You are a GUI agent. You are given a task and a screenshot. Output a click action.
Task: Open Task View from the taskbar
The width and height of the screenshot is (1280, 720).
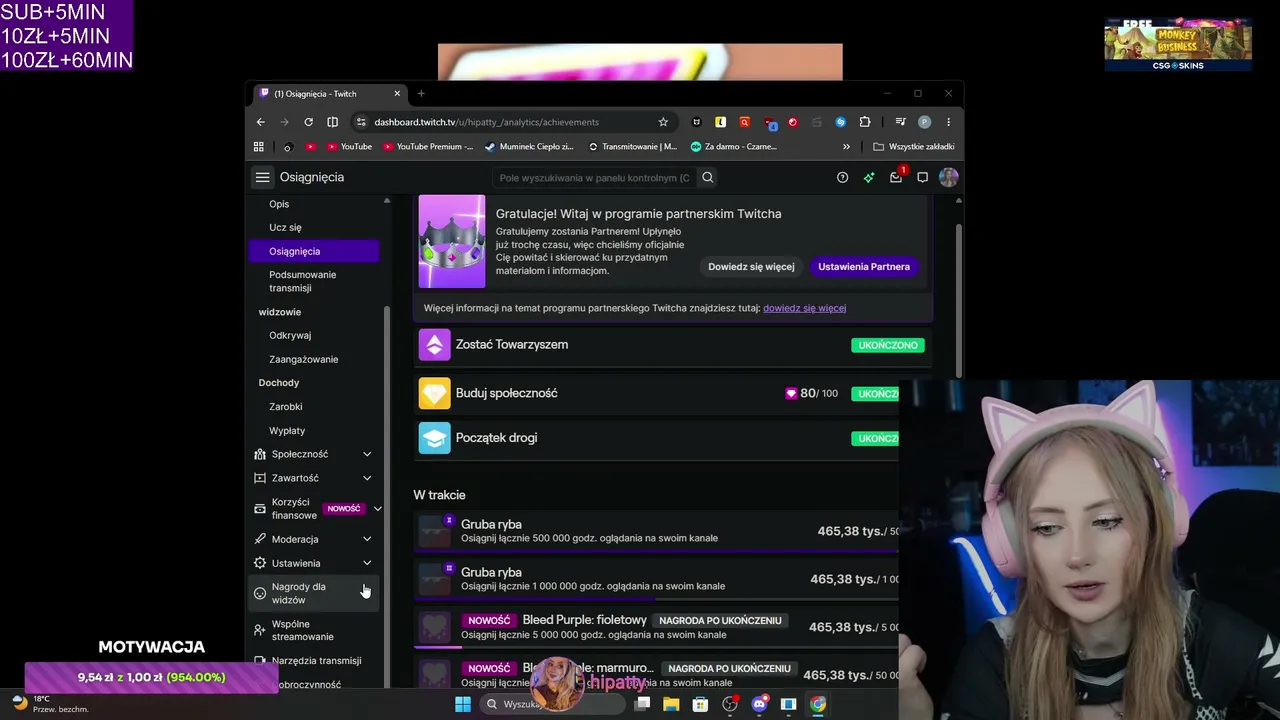click(x=642, y=704)
